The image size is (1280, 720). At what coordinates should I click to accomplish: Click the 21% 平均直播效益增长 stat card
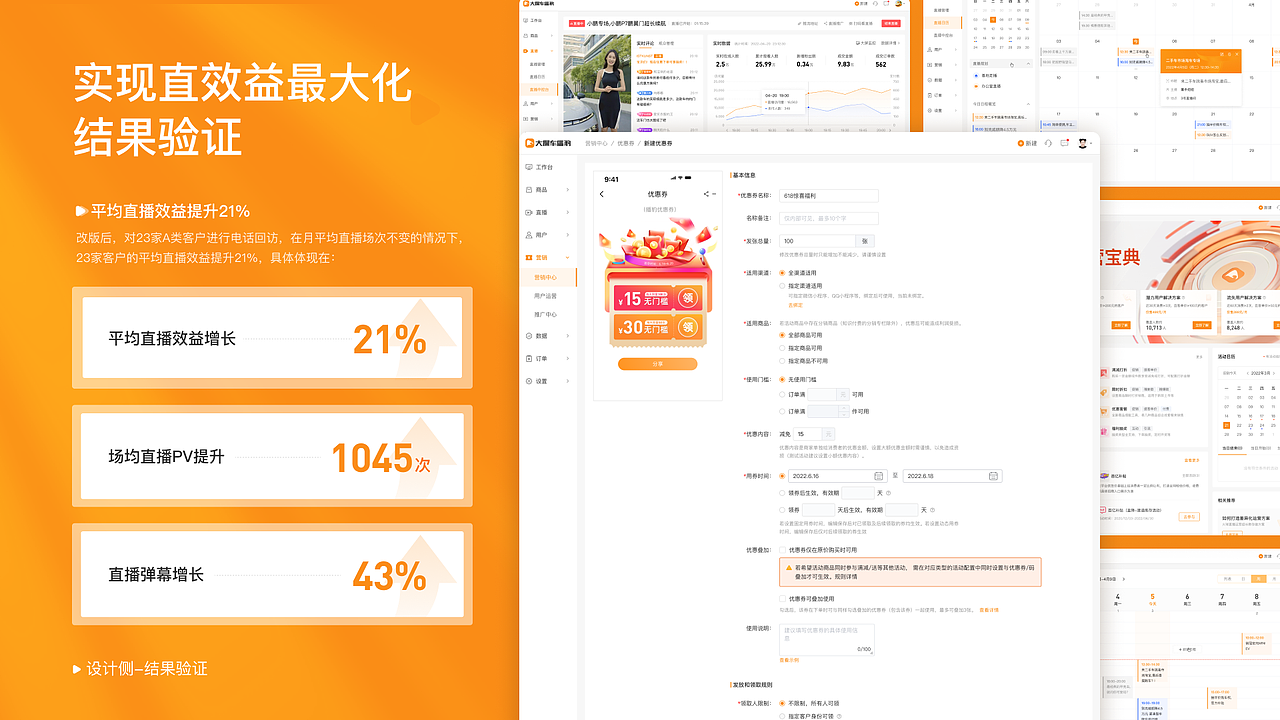272,338
